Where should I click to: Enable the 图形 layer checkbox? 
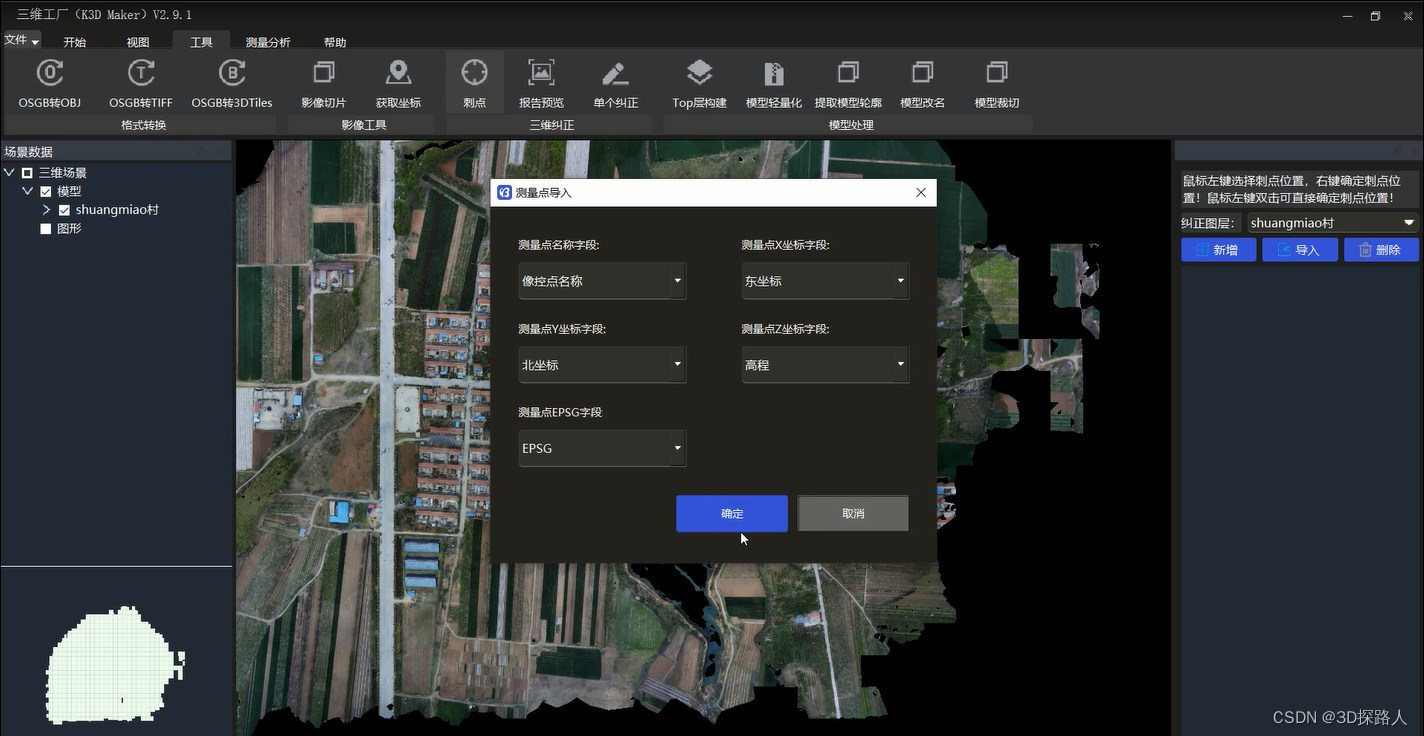(45, 229)
